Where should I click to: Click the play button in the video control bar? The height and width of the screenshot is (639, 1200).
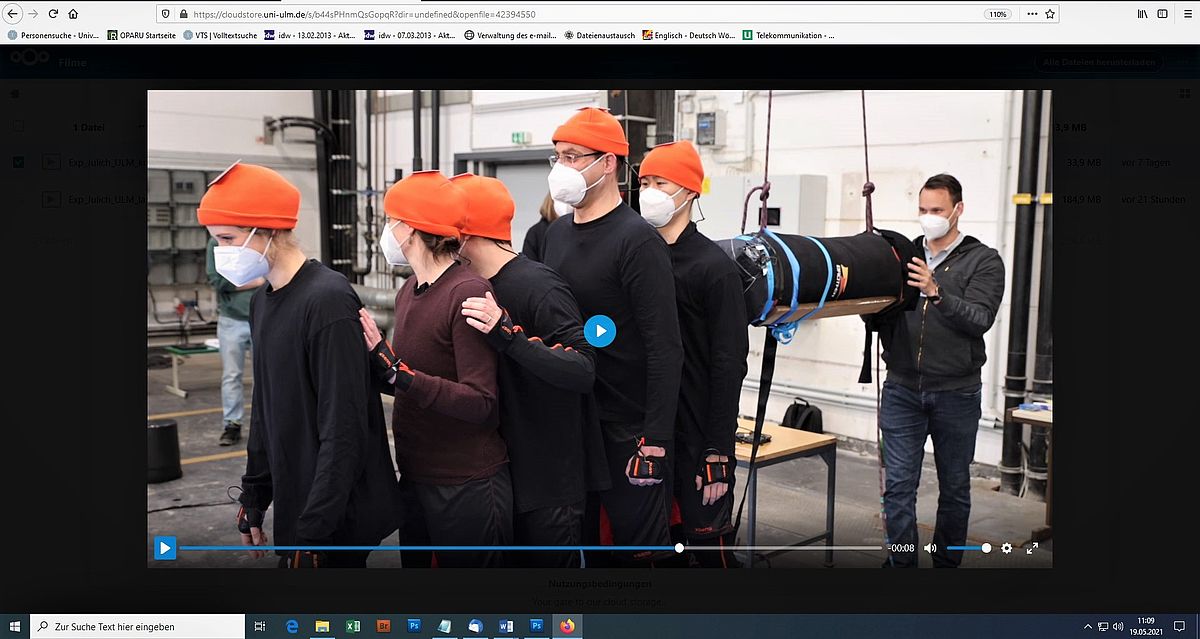click(165, 548)
